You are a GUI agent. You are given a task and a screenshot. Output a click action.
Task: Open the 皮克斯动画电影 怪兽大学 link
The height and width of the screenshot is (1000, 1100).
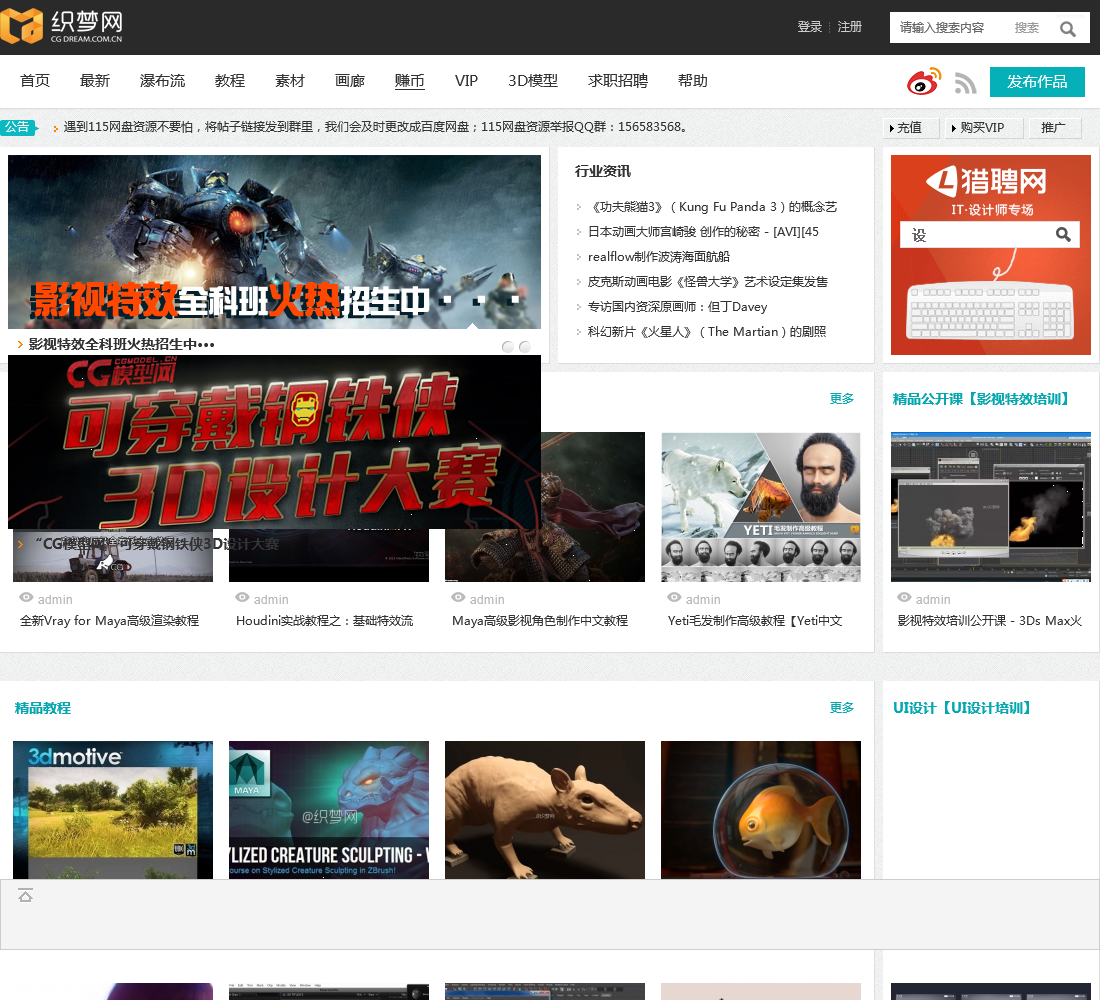(708, 281)
